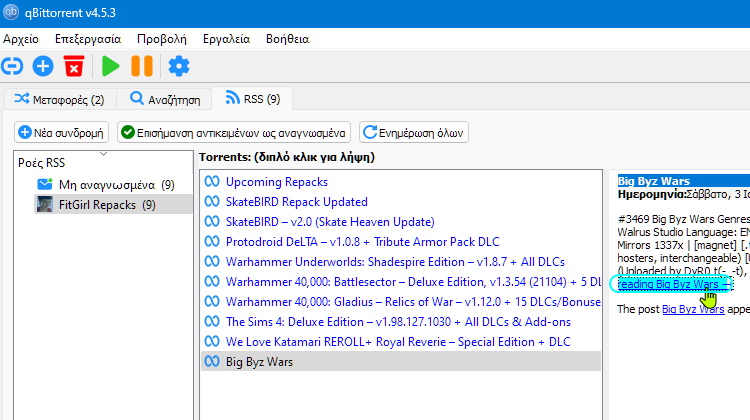Open the 'reading Big Byz Wars' link

pos(674,284)
